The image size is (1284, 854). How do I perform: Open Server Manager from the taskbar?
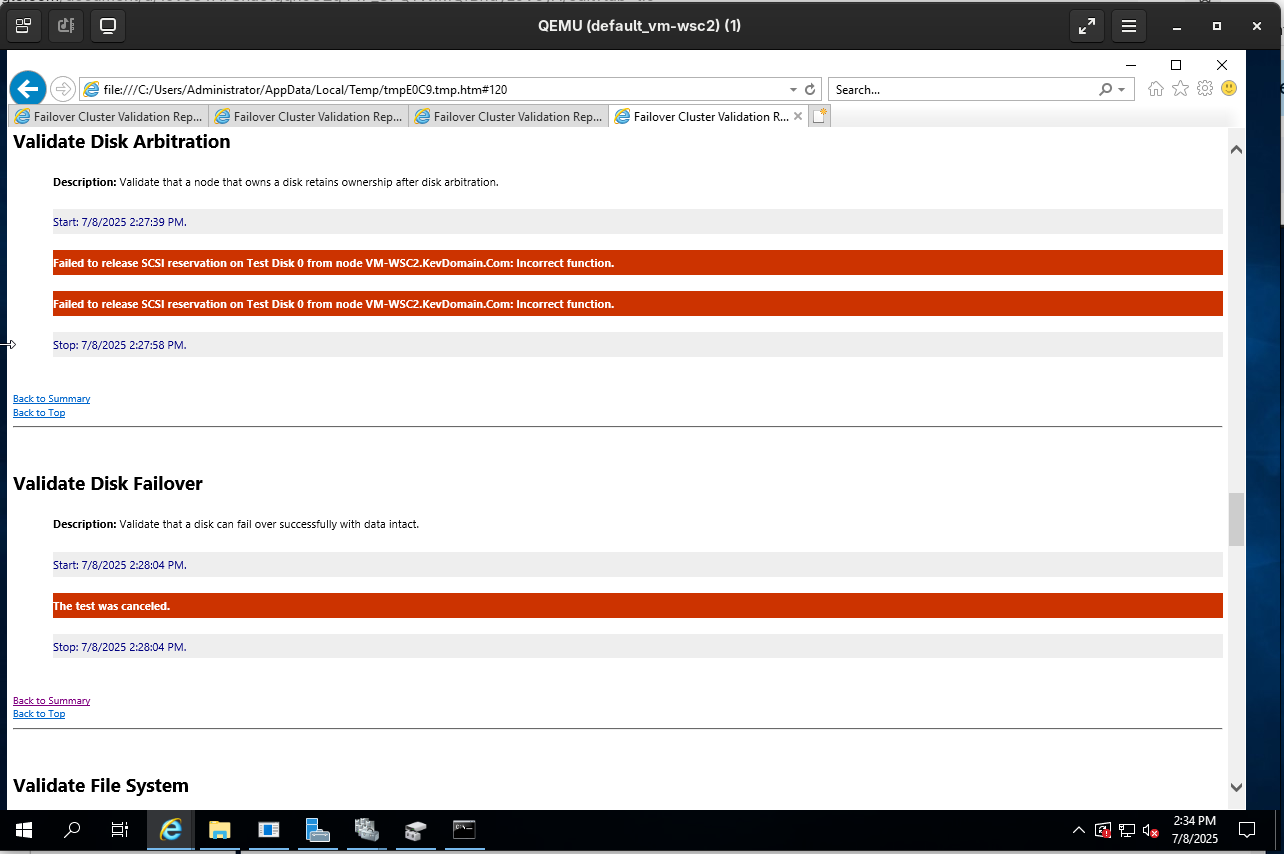317,830
